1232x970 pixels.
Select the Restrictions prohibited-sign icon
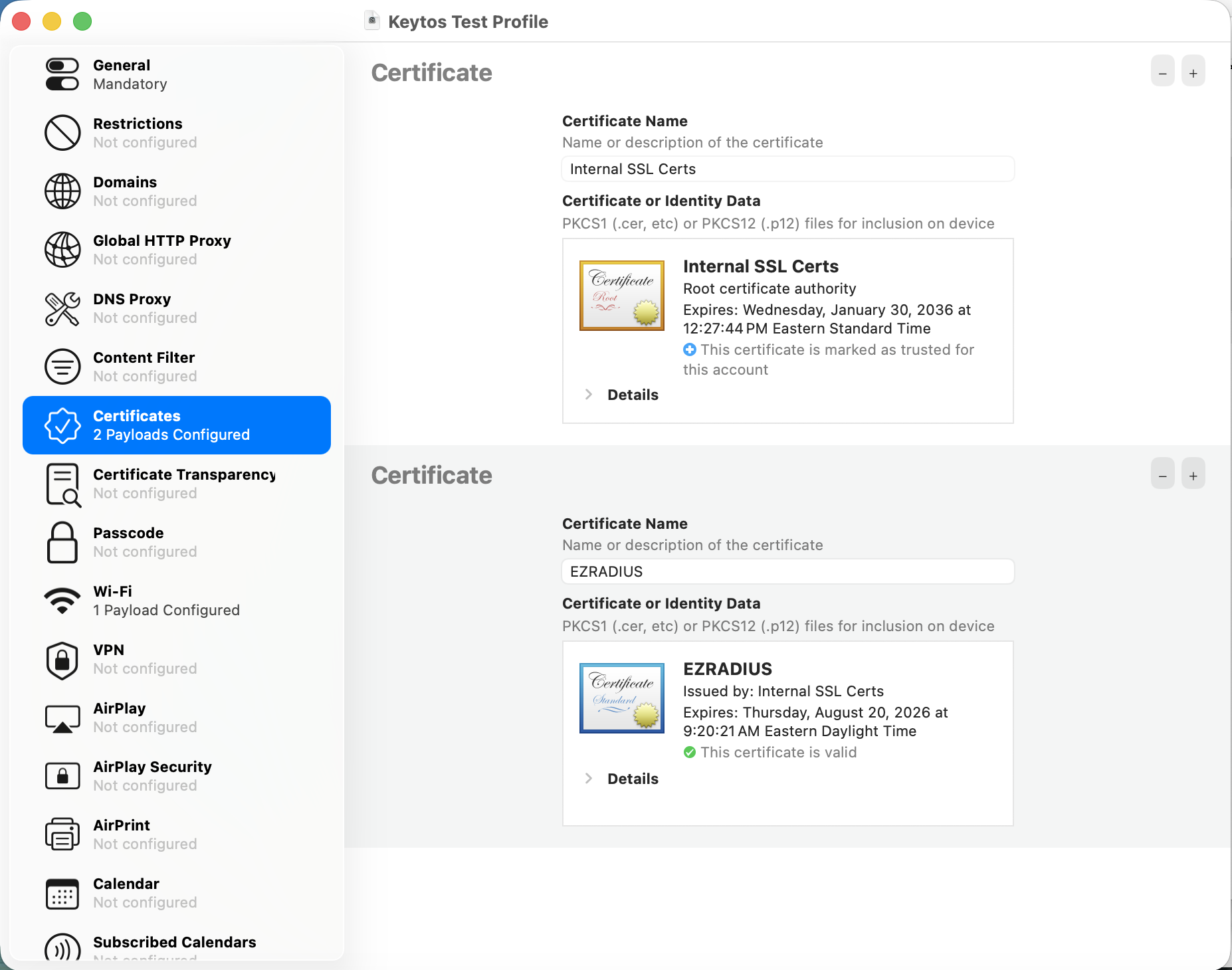click(x=62, y=133)
